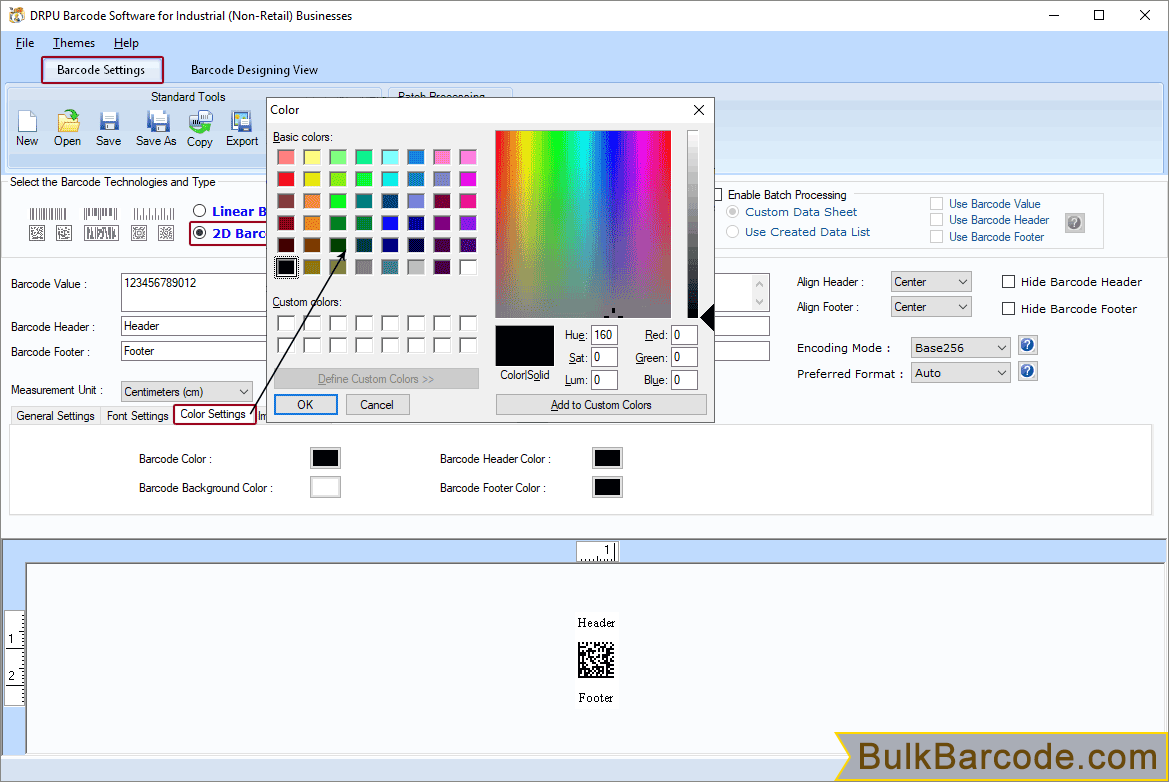Viewport: 1169px width, 782px height.
Task: Click the Barcode Header text field
Action: 194,327
